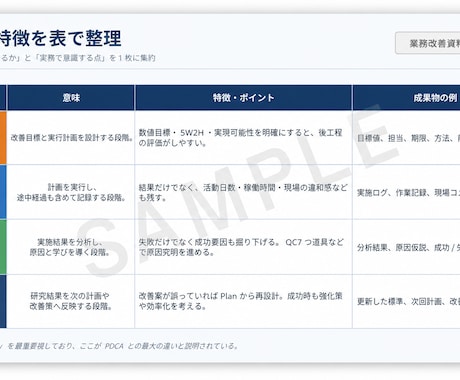Select the cell mentioning QC7つ道具

click(x=244, y=247)
